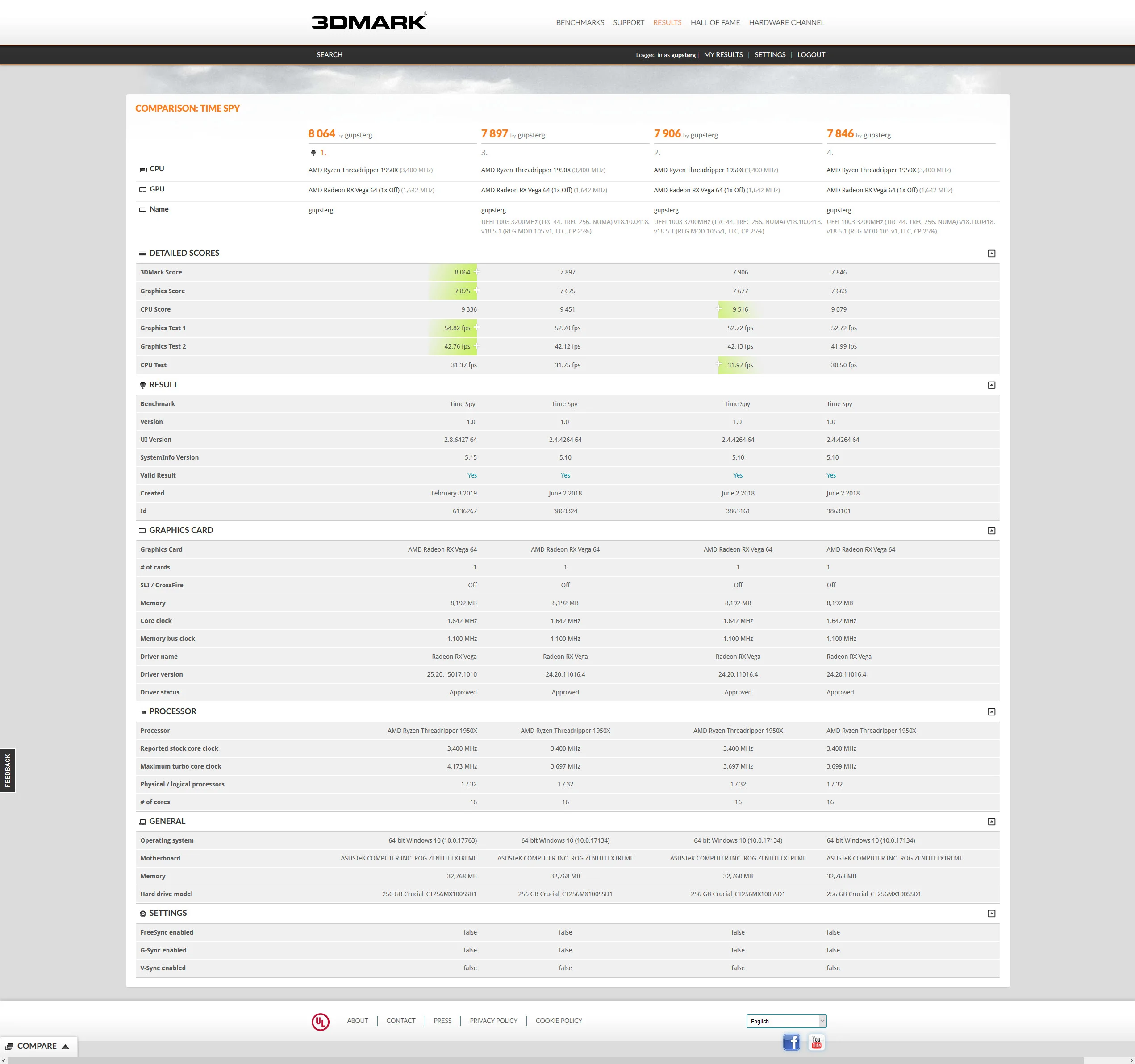Collapse the Result section
This screenshot has height=1064, width=1135.
tap(992, 385)
